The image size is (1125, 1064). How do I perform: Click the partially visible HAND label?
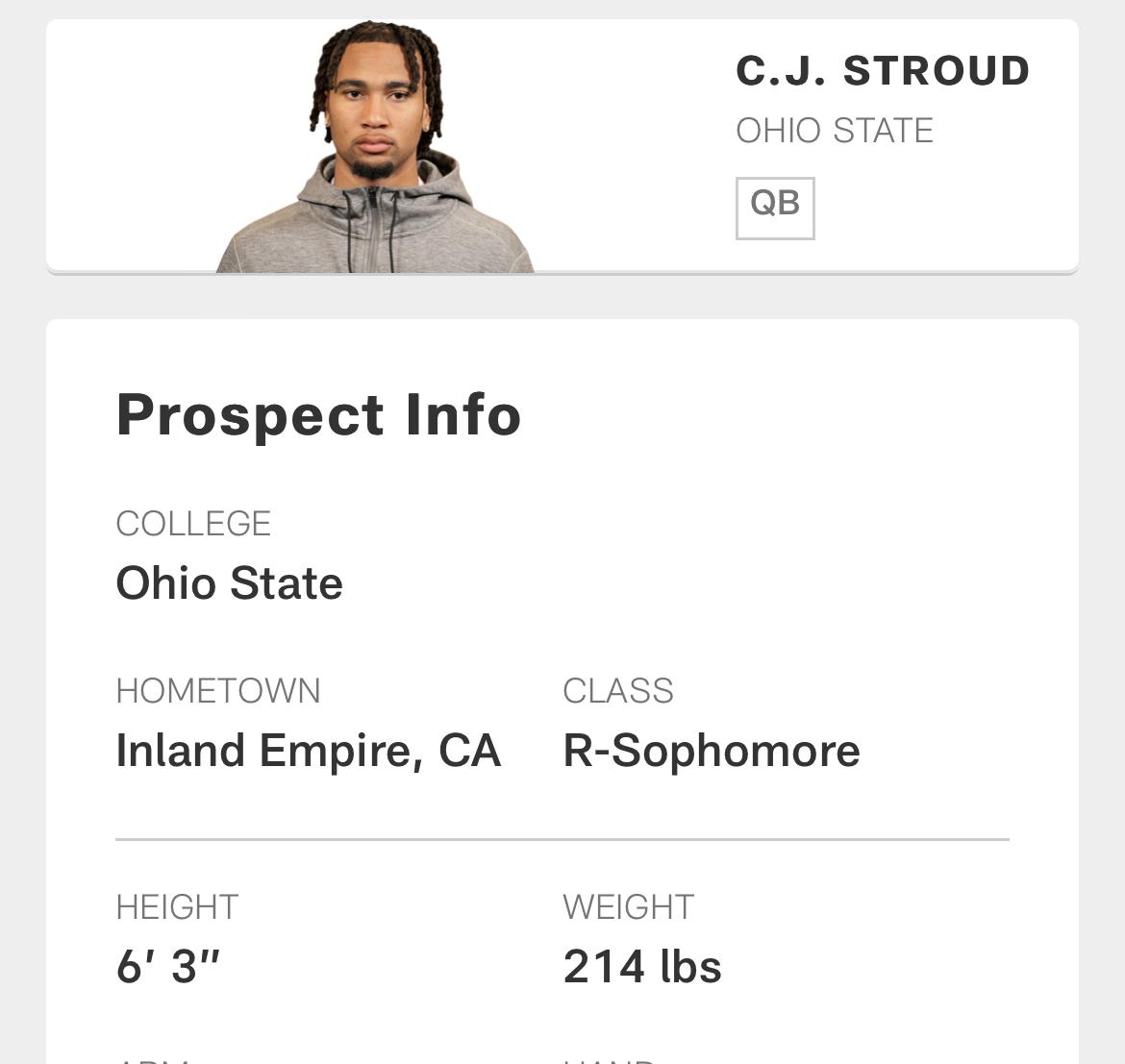tap(610, 1060)
